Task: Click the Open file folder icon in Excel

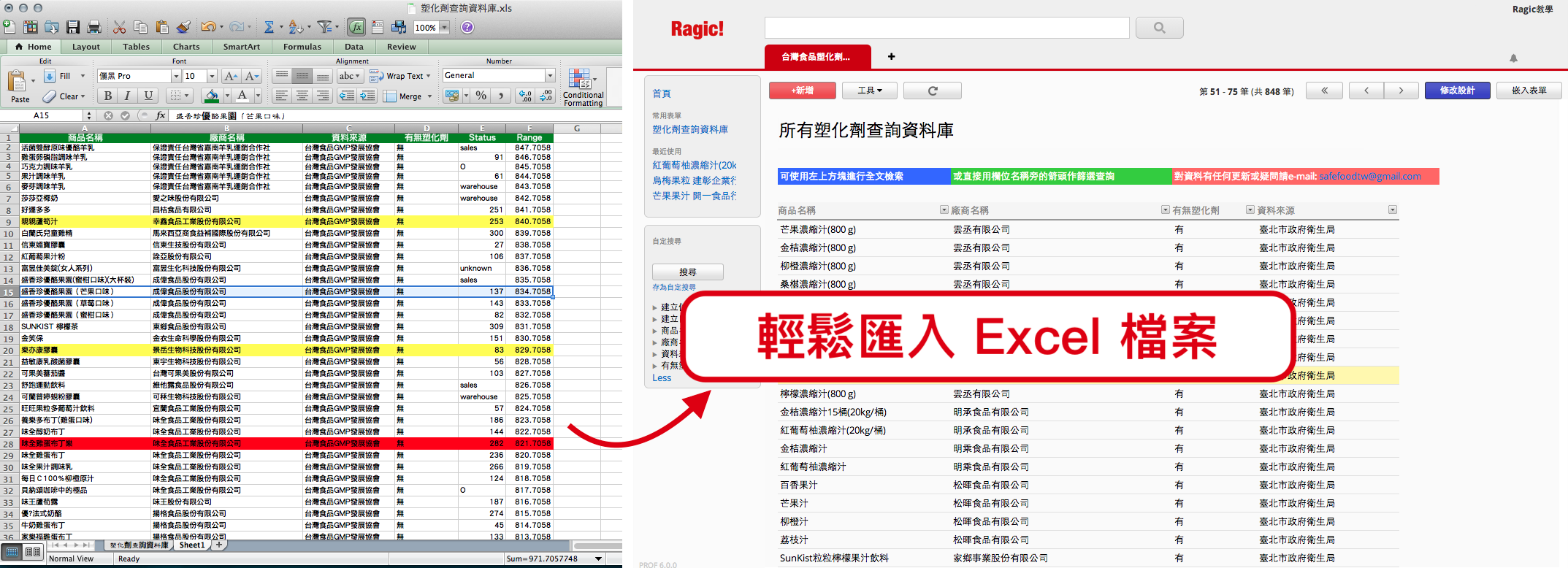Action: 52,27
